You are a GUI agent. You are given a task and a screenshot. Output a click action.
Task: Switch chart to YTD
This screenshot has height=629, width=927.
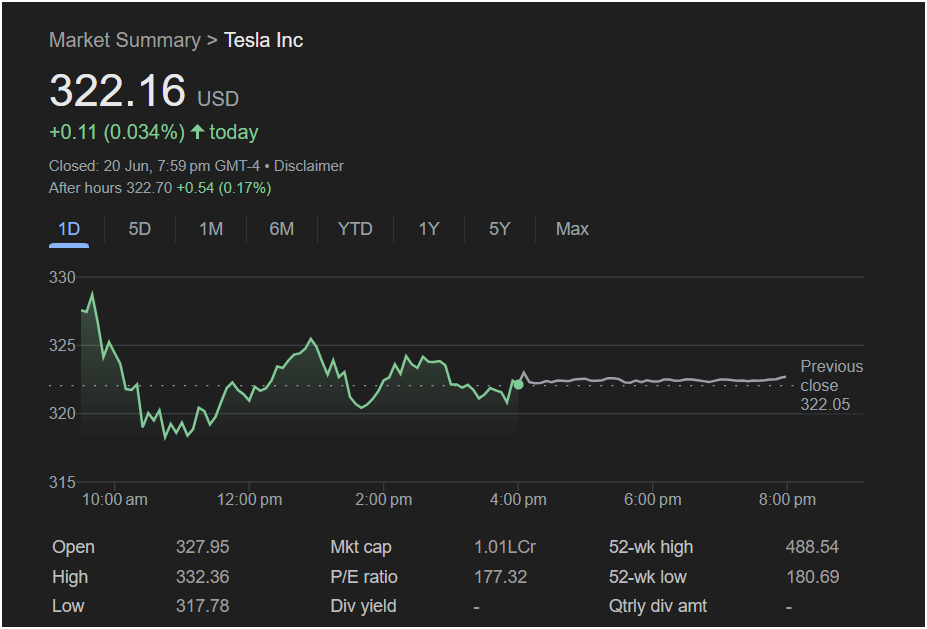(x=355, y=229)
